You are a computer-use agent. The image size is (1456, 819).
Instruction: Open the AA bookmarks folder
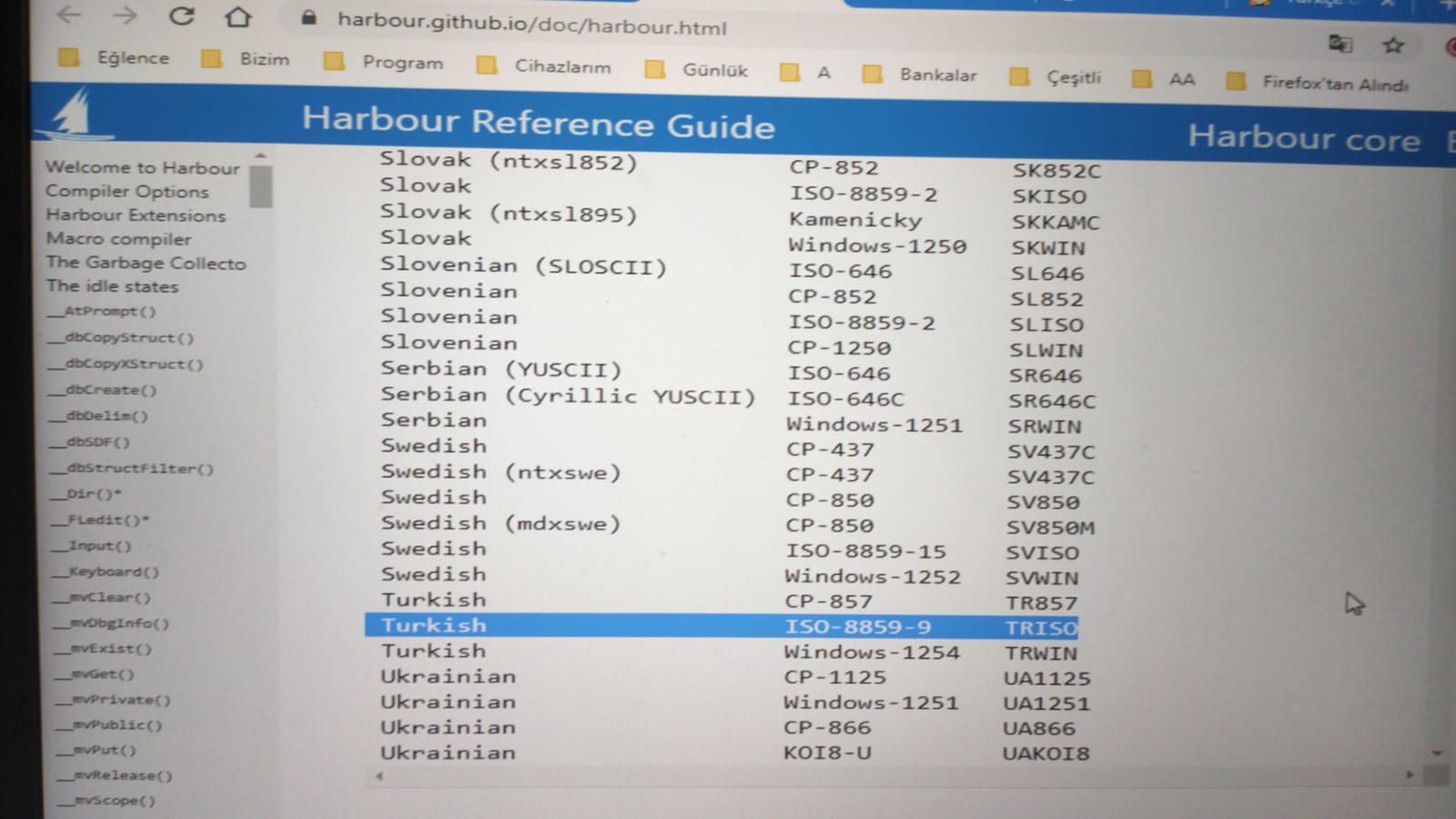pos(1163,79)
